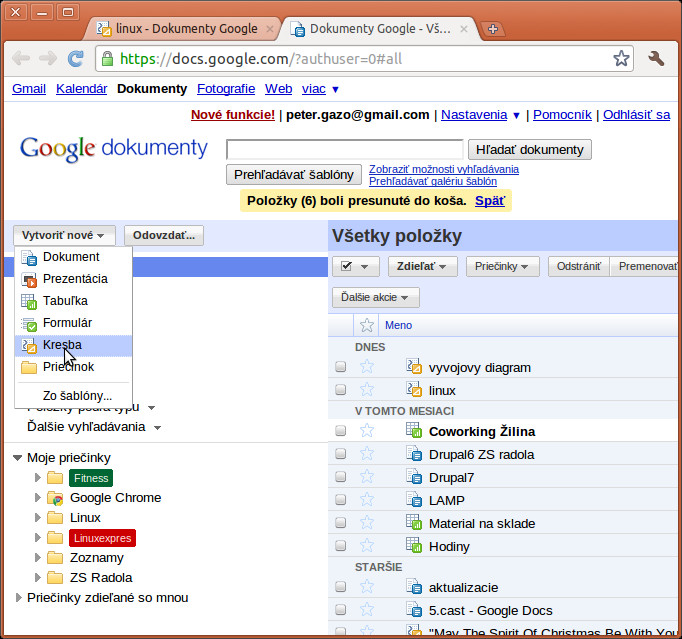
Task: Open the select-all checkbox dropdown
Action: point(356,266)
